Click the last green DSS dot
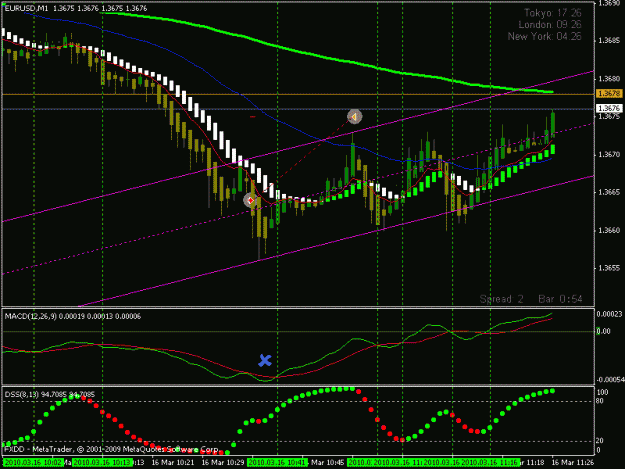Image resolution: width=625 pixels, height=469 pixels. coord(552,391)
